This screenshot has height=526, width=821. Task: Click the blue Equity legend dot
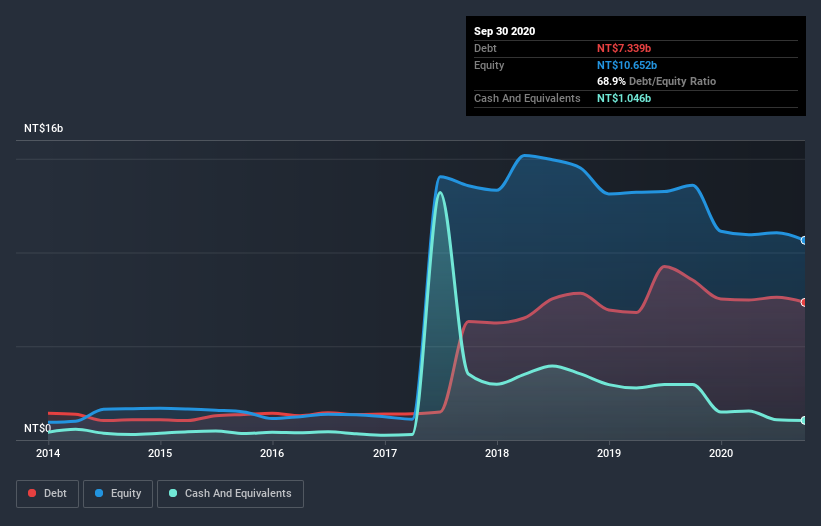click(x=99, y=493)
